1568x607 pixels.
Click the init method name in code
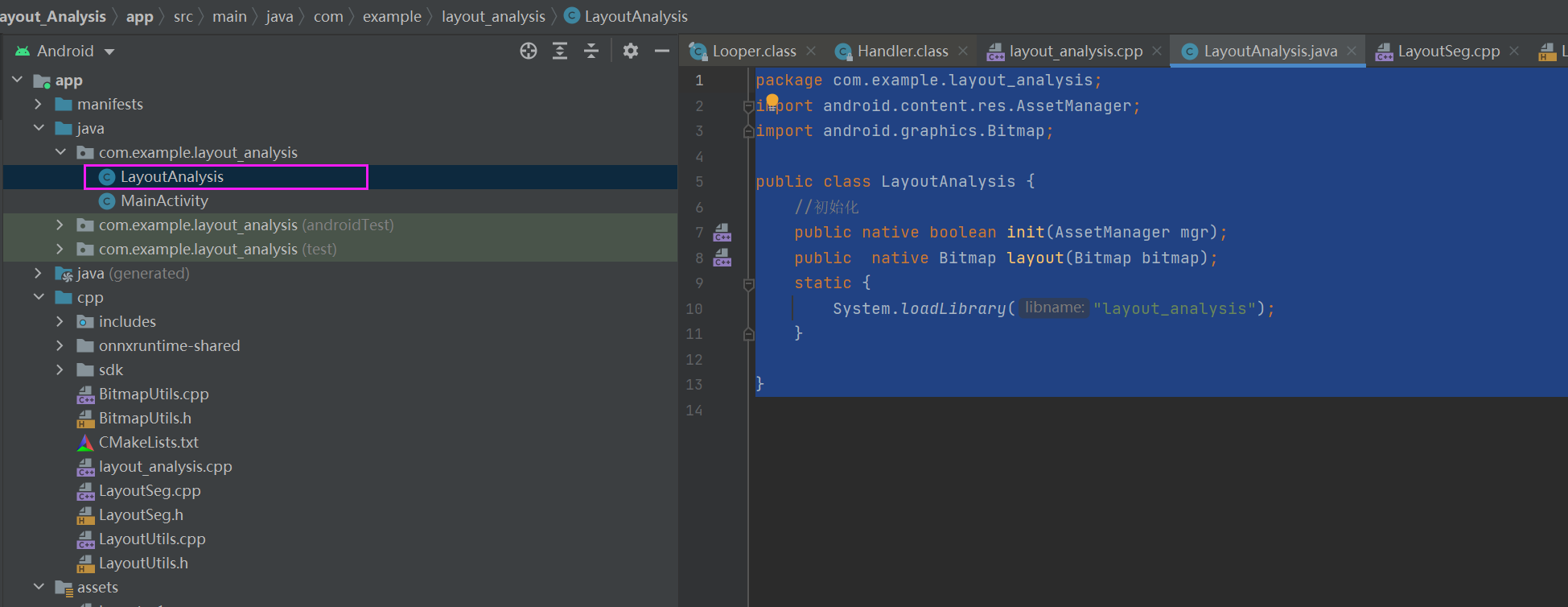1026,232
